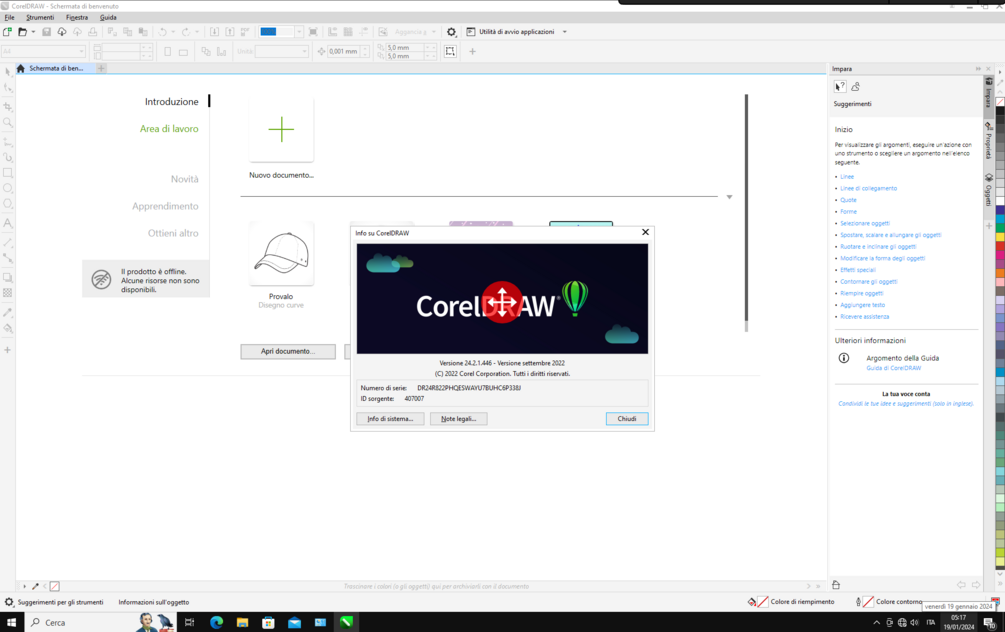1005x632 pixels.
Task: Open the Guida menu
Action: pyautogui.click(x=108, y=17)
